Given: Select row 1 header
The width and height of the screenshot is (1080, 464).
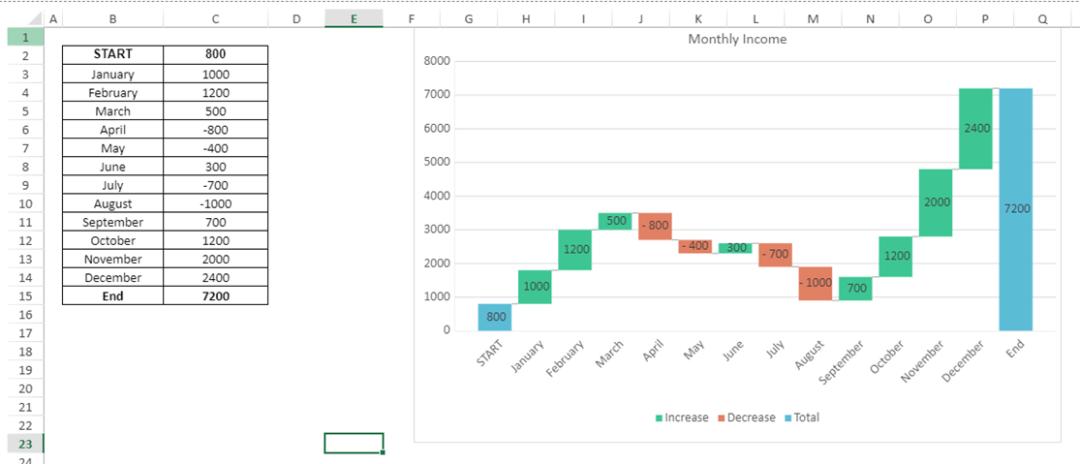Looking at the screenshot, I should (x=25, y=36).
